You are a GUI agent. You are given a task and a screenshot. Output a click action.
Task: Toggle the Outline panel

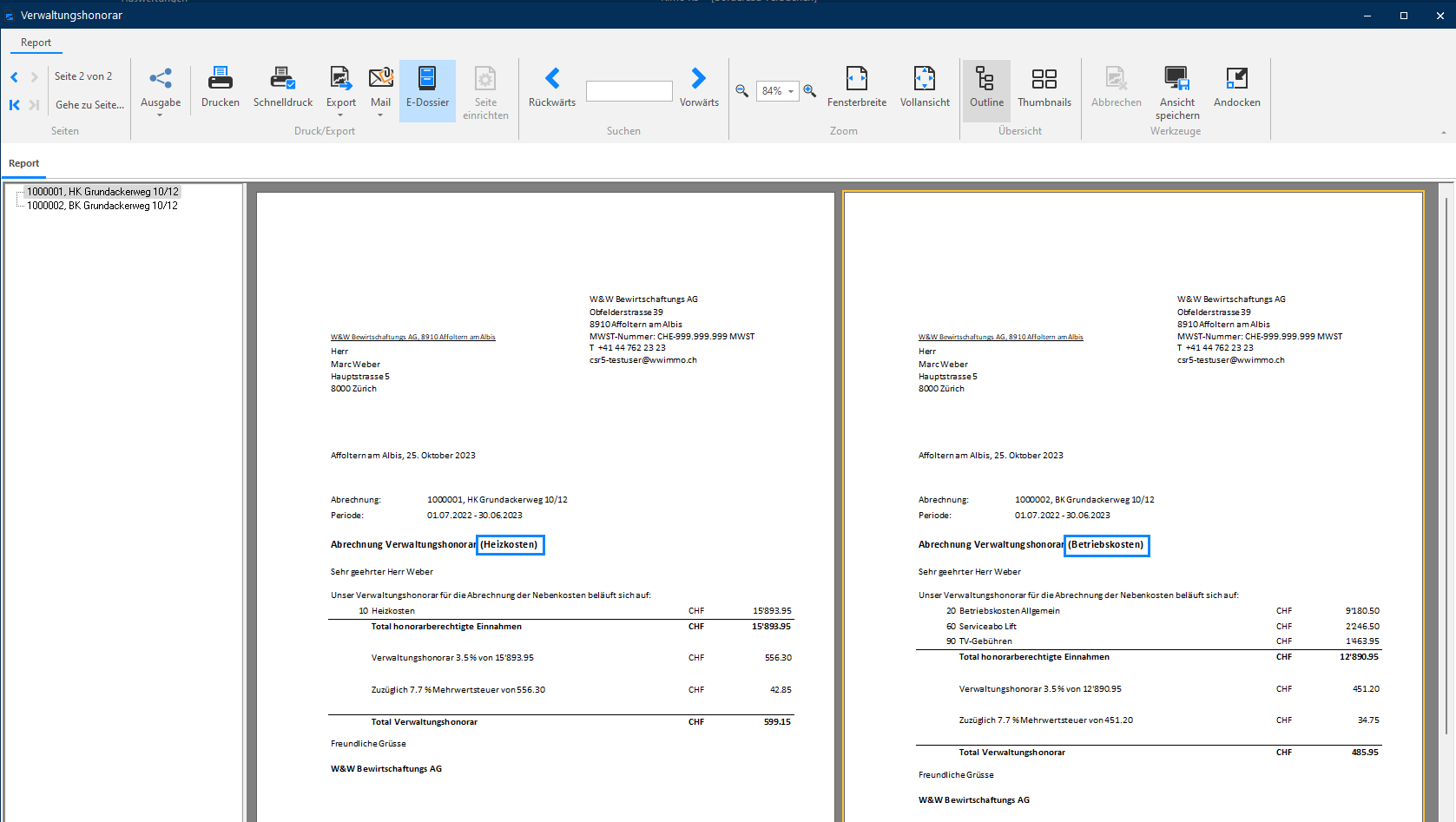click(x=986, y=91)
